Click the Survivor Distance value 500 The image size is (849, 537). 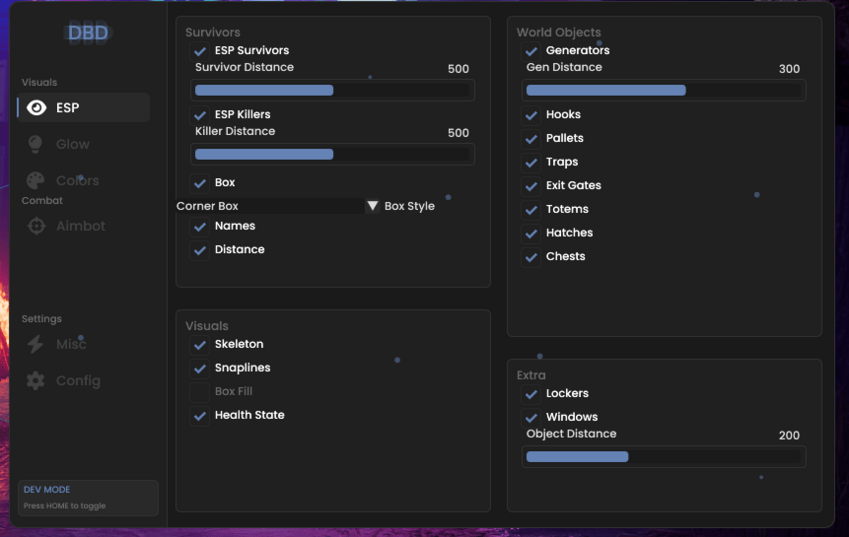[x=458, y=69]
